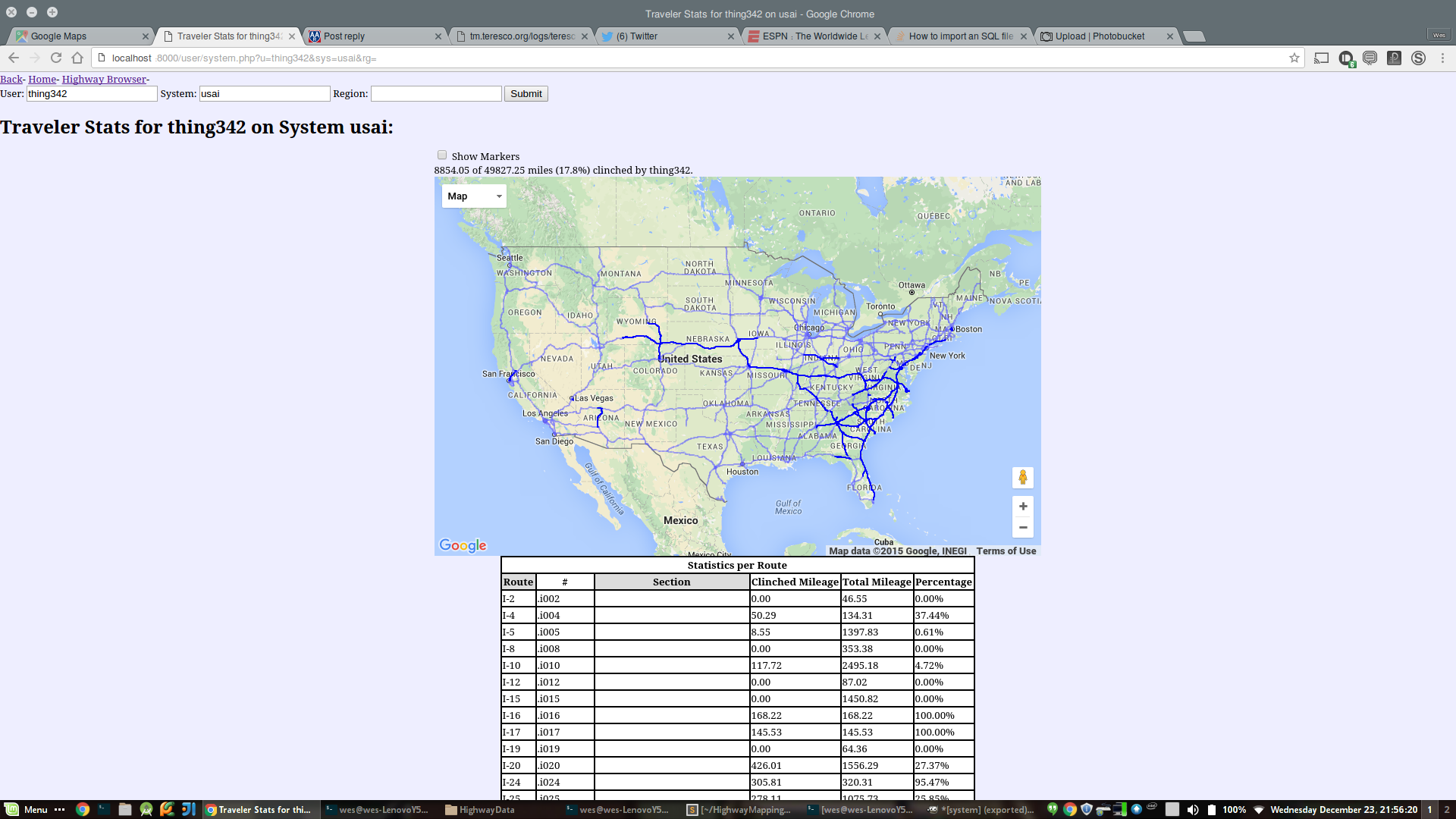Image resolution: width=1456 pixels, height=819 pixels.
Task: Open the Street View pegman on the map
Action: 1023,477
